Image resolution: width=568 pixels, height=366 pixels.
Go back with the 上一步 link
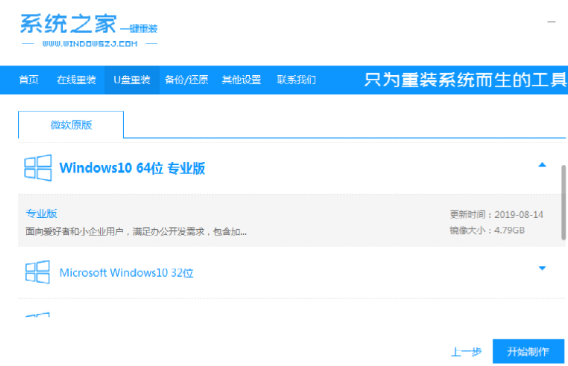[466, 352]
